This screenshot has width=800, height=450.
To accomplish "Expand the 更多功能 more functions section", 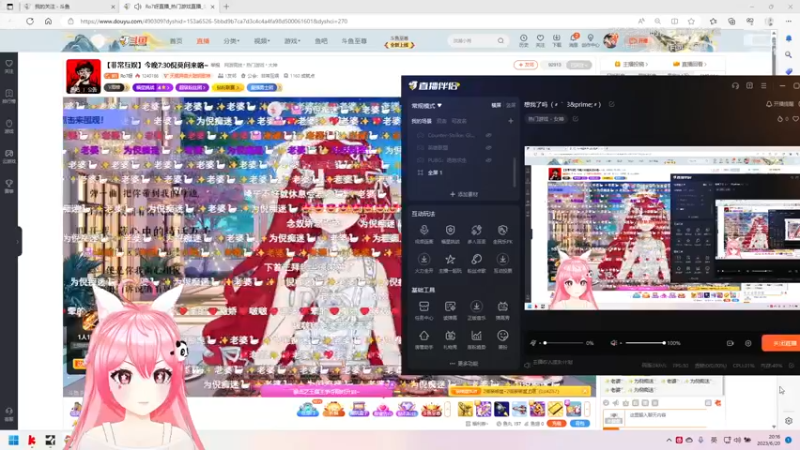I will (464, 364).
